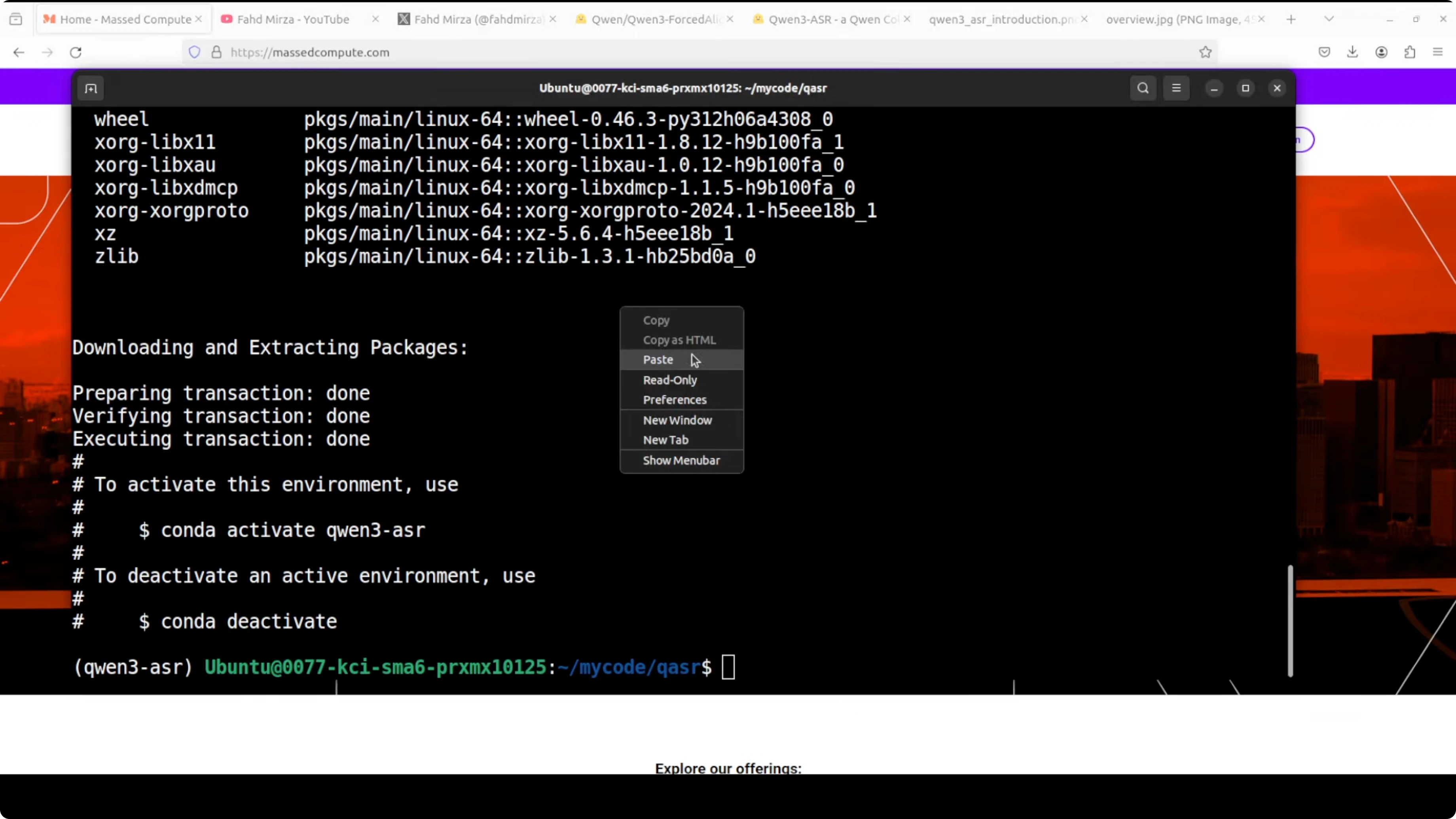Open the terminal hamburger menu
Screen dimensions: 1456x819
point(1175,88)
